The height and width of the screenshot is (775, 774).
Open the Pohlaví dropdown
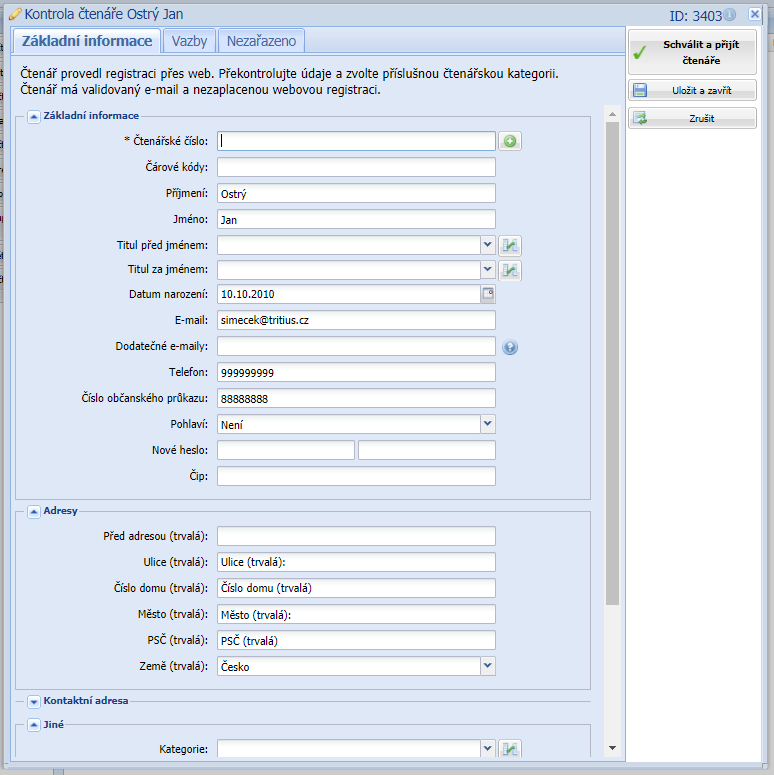click(487, 424)
